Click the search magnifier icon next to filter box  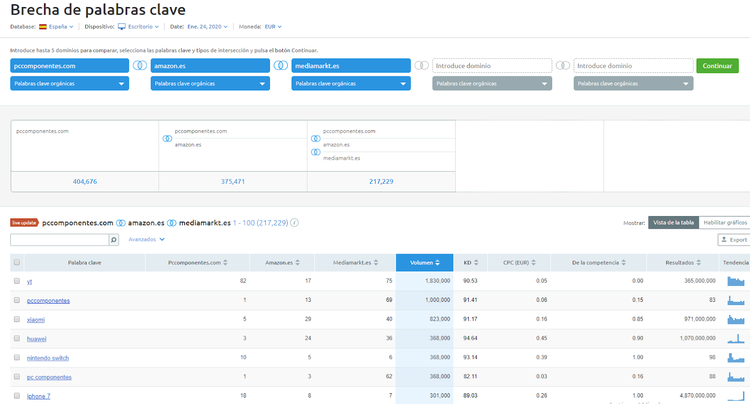coord(114,240)
